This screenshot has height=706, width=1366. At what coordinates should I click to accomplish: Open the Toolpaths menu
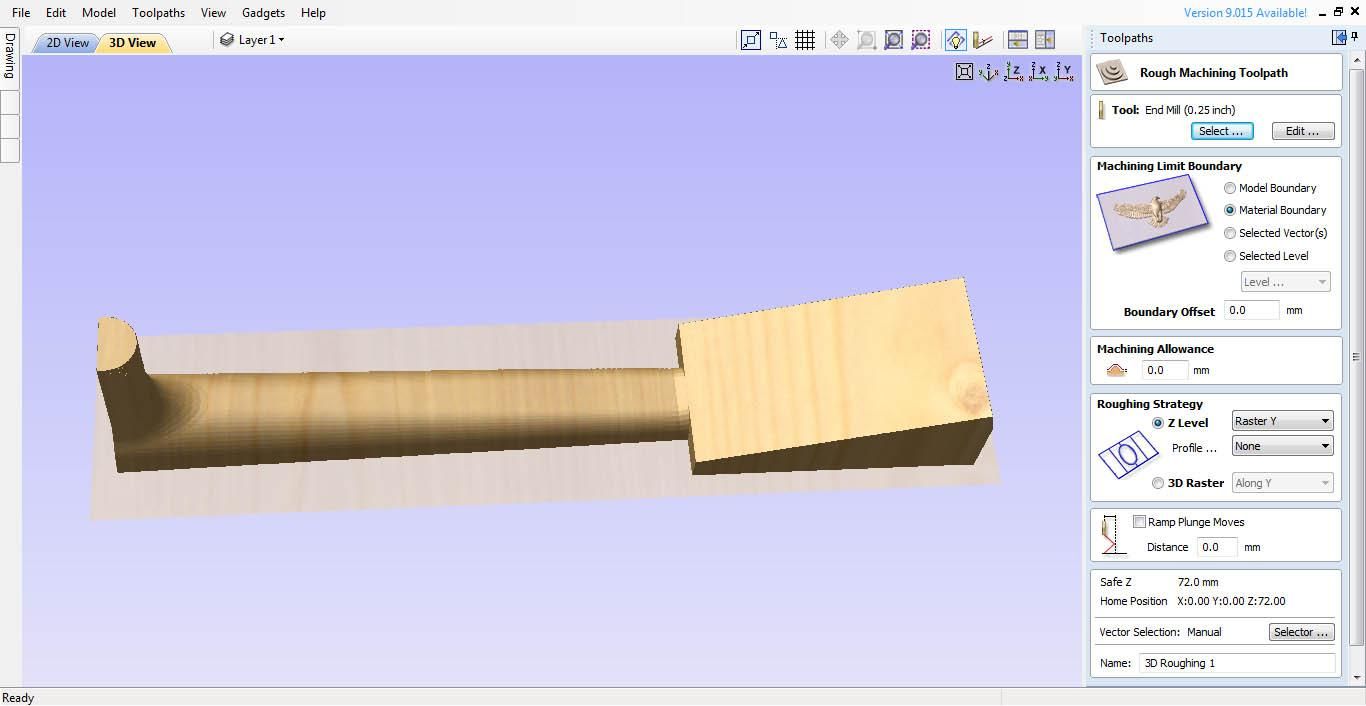pyautogui.click(x=158, y=12)
